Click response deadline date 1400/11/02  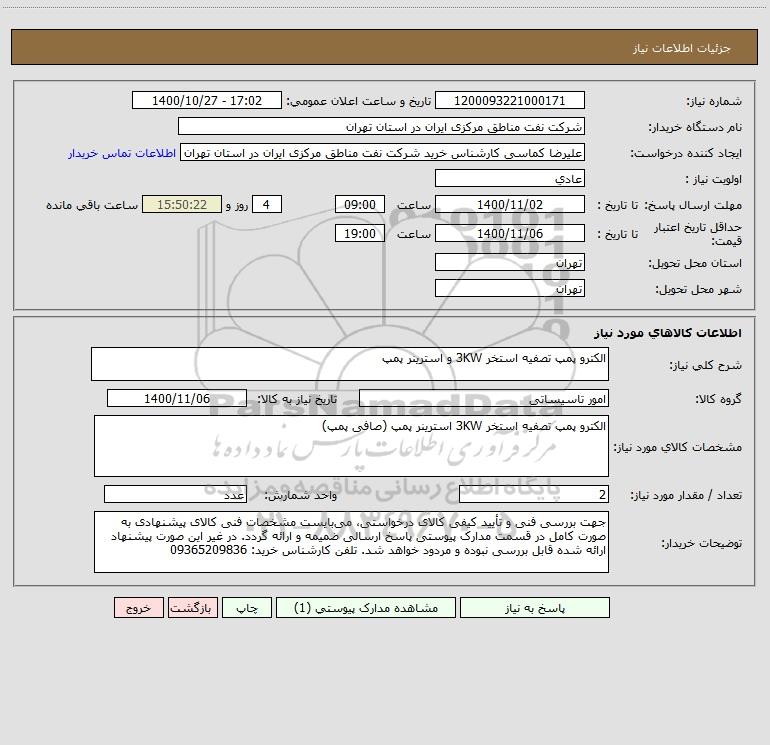pyautogui.click(x=510, y=204)
